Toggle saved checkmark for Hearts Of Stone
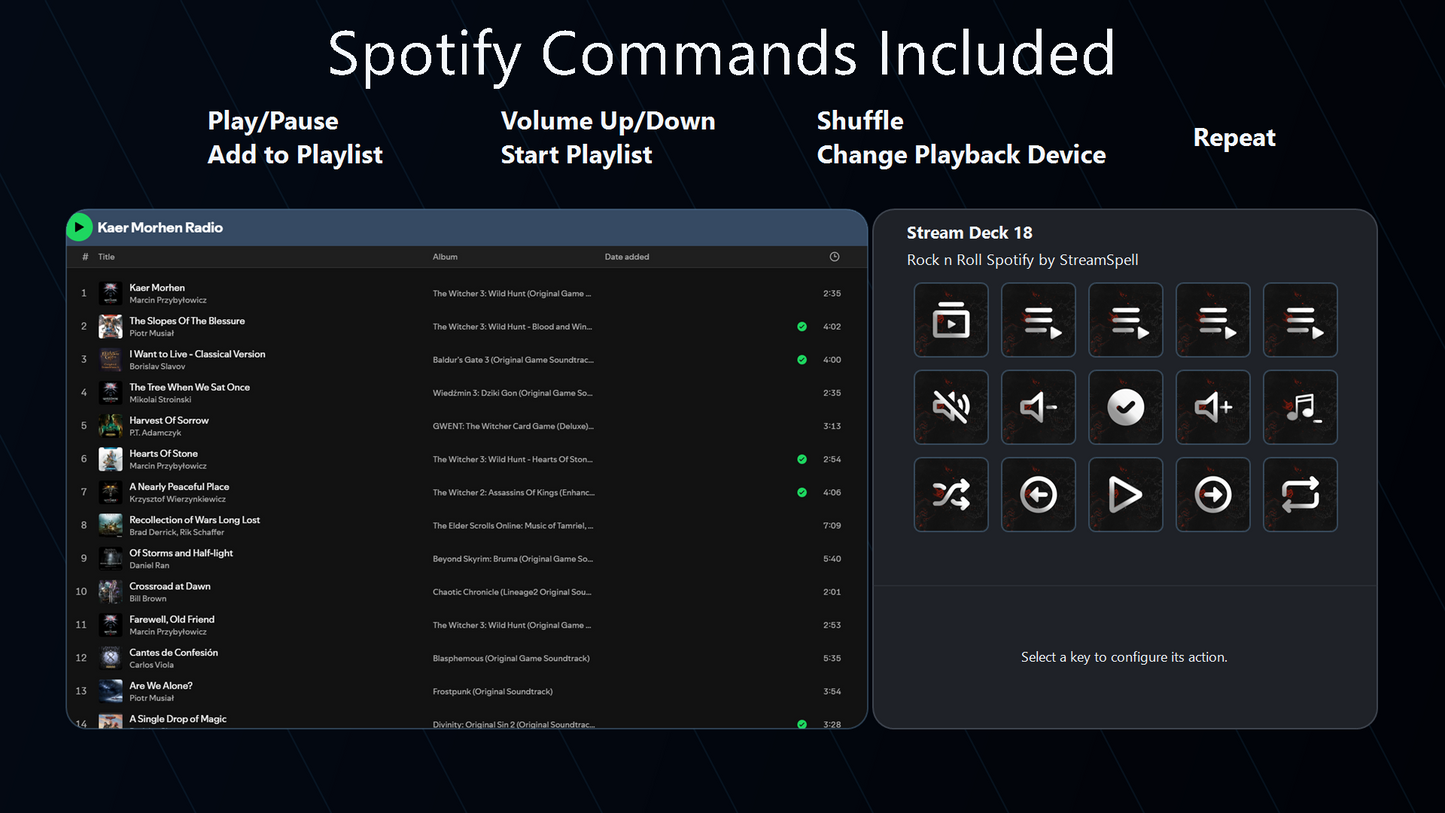Viewport: 1445px width, 813px height. [x=802, y=459]
